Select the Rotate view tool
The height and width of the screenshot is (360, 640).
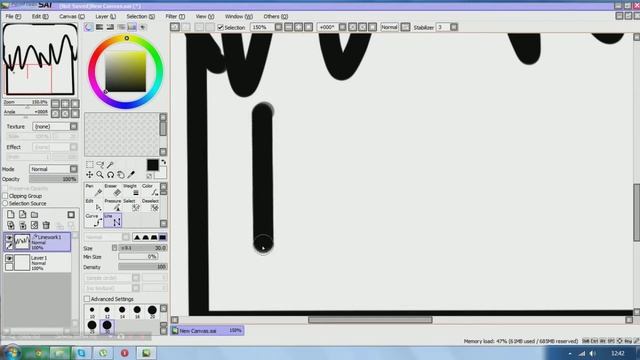point(110,175)
